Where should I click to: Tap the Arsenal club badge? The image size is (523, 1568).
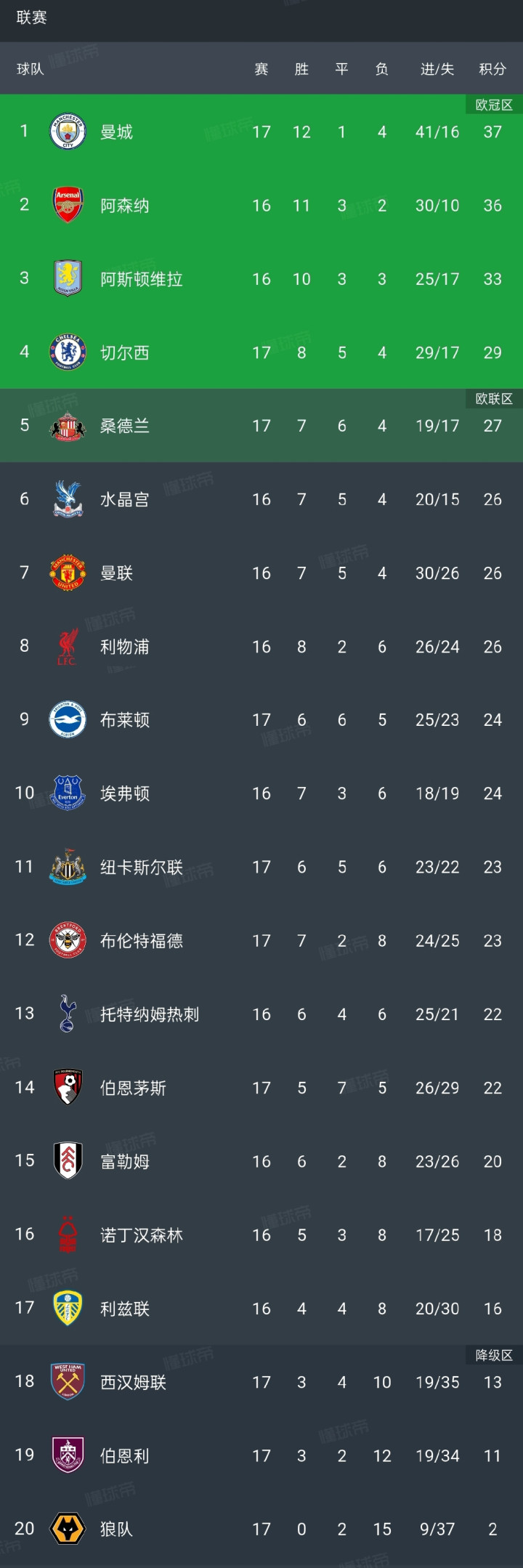68,205
